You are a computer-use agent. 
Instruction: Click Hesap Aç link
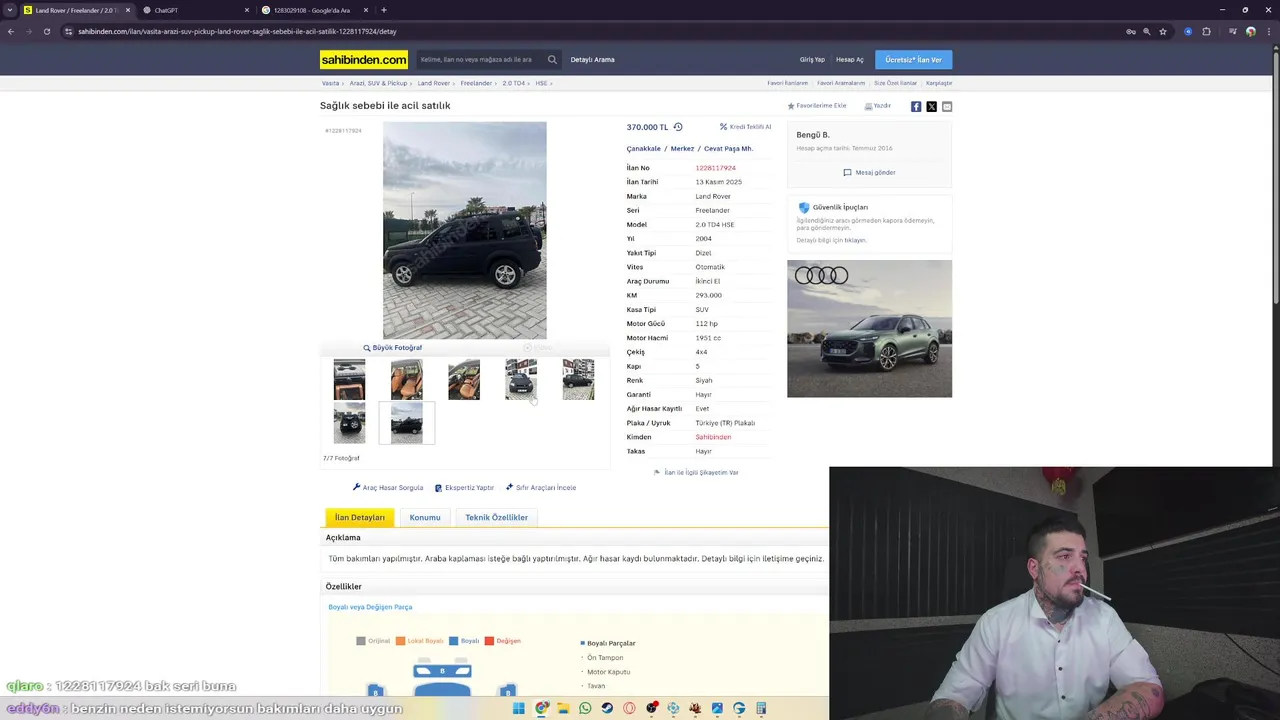pyautogui.click(x=850, y=59)
